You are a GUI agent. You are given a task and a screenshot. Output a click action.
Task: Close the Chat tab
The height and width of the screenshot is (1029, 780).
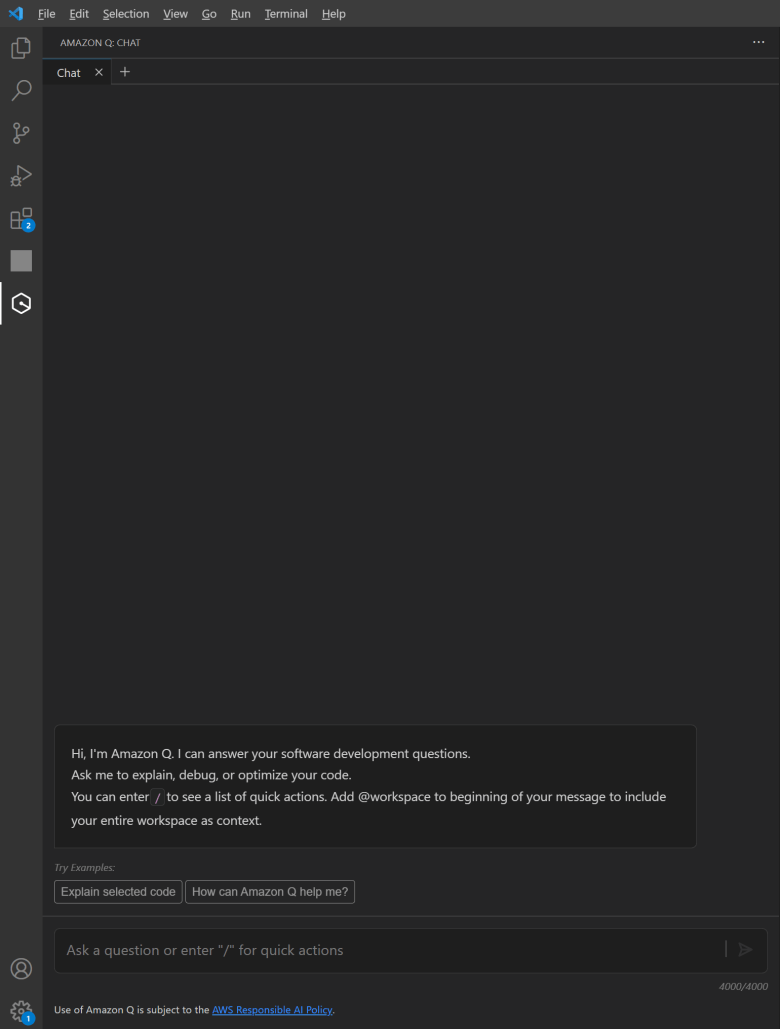coord(99,72)
